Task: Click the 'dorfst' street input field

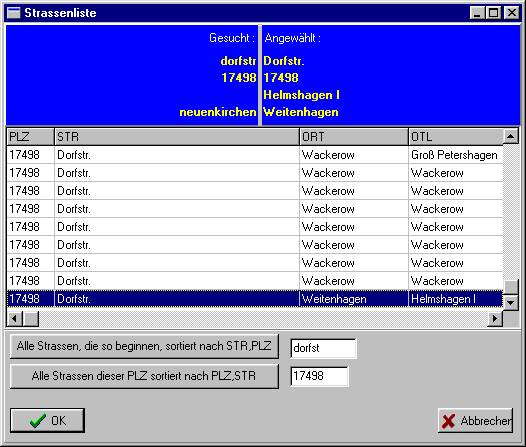Action: [323, 348]
